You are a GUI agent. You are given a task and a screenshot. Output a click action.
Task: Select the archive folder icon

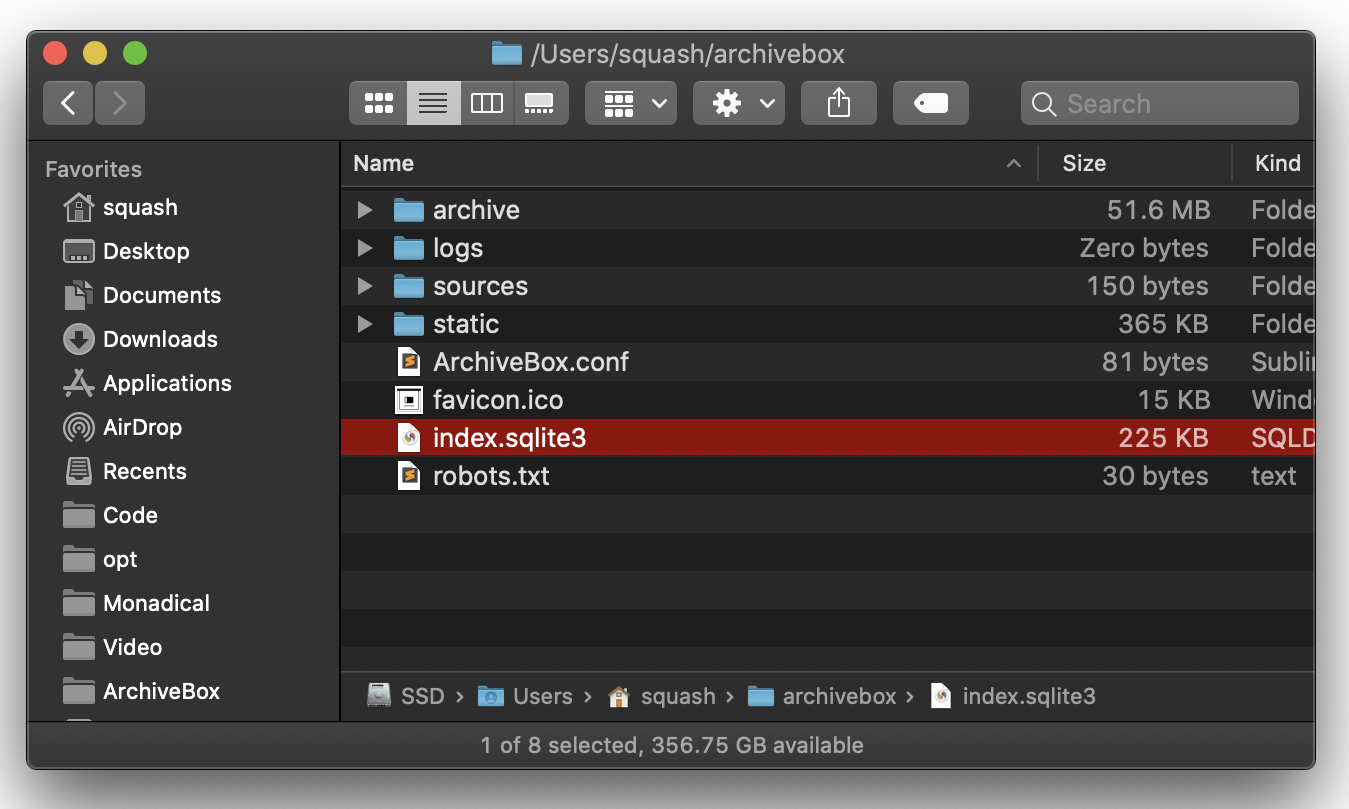click(409, 210)
